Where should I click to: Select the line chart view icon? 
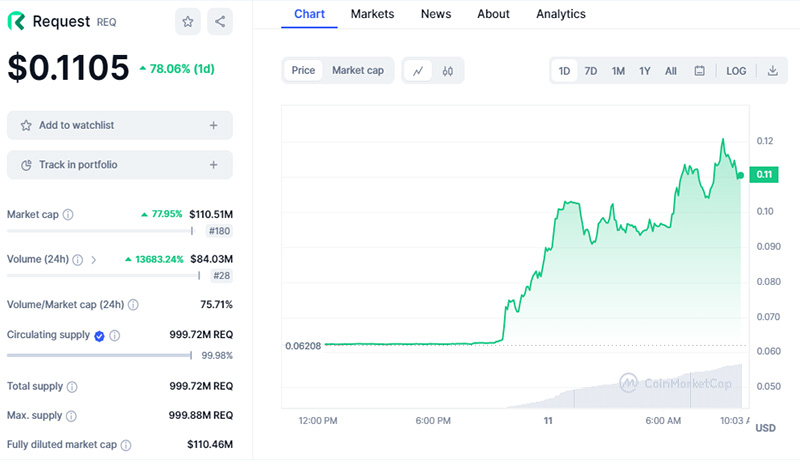tap(418, 71)
